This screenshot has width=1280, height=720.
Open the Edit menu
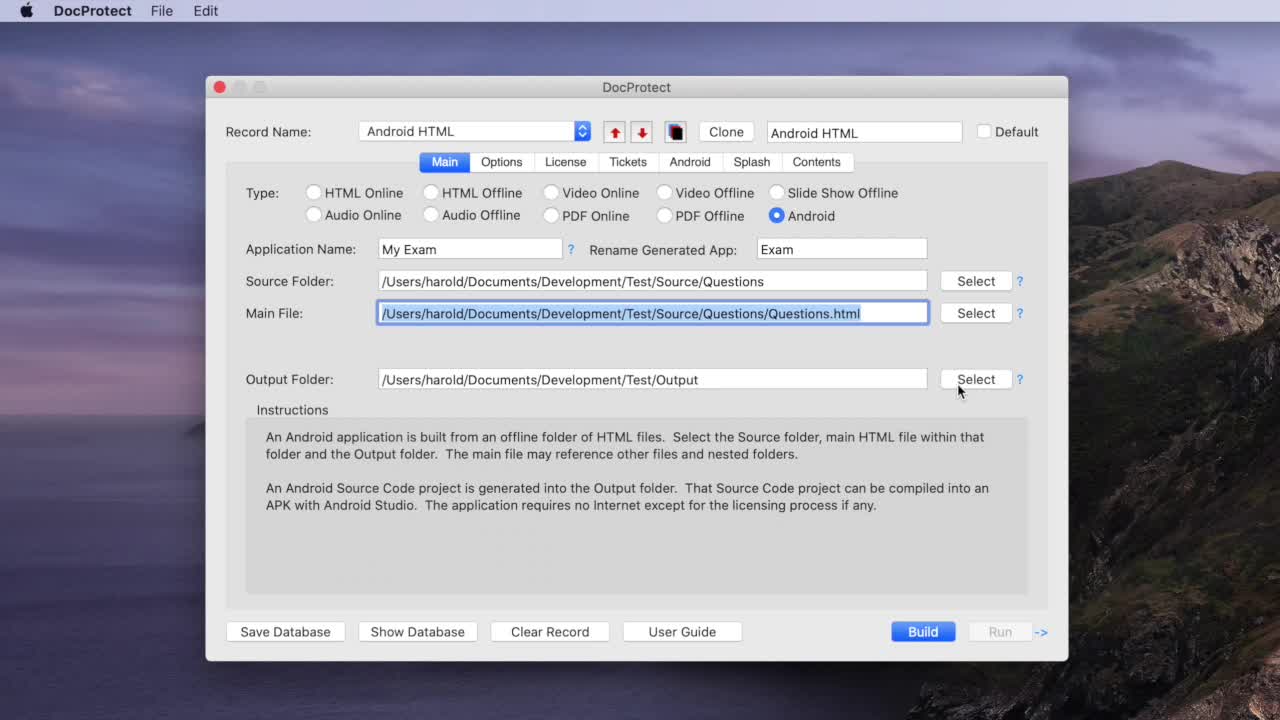tap(206, 11)
